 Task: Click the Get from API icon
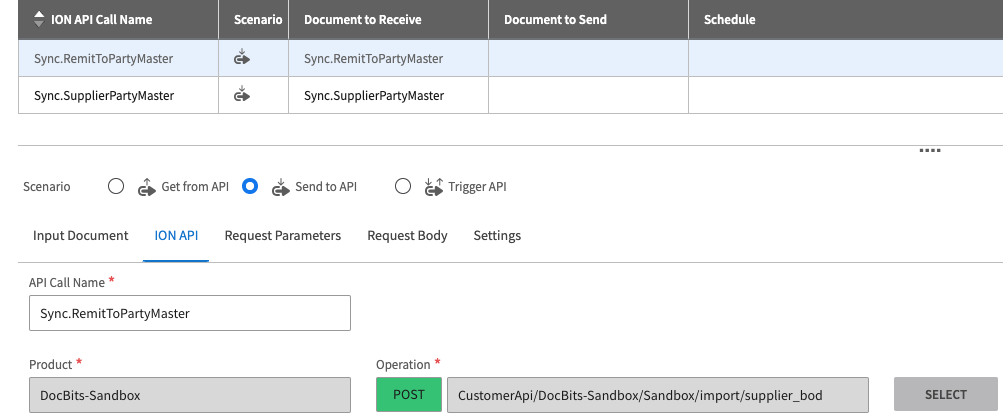[x=147, y=186]
